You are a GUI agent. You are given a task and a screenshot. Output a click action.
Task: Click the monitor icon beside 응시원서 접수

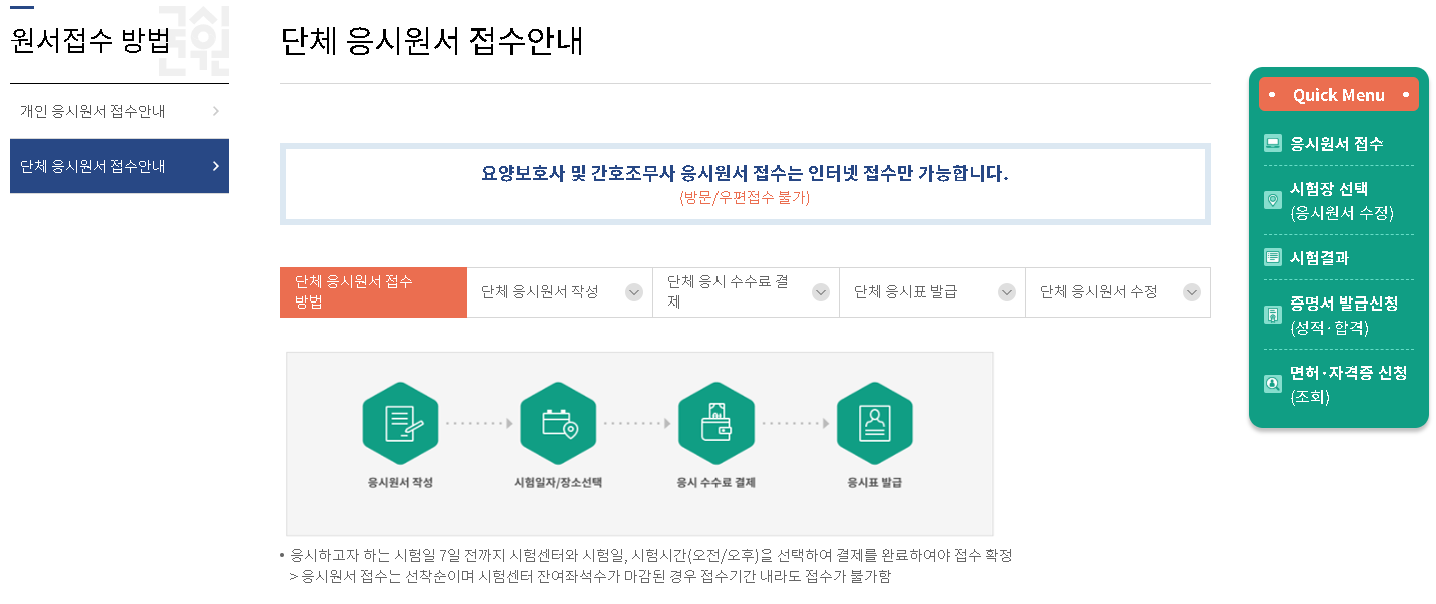point(1272,143)
